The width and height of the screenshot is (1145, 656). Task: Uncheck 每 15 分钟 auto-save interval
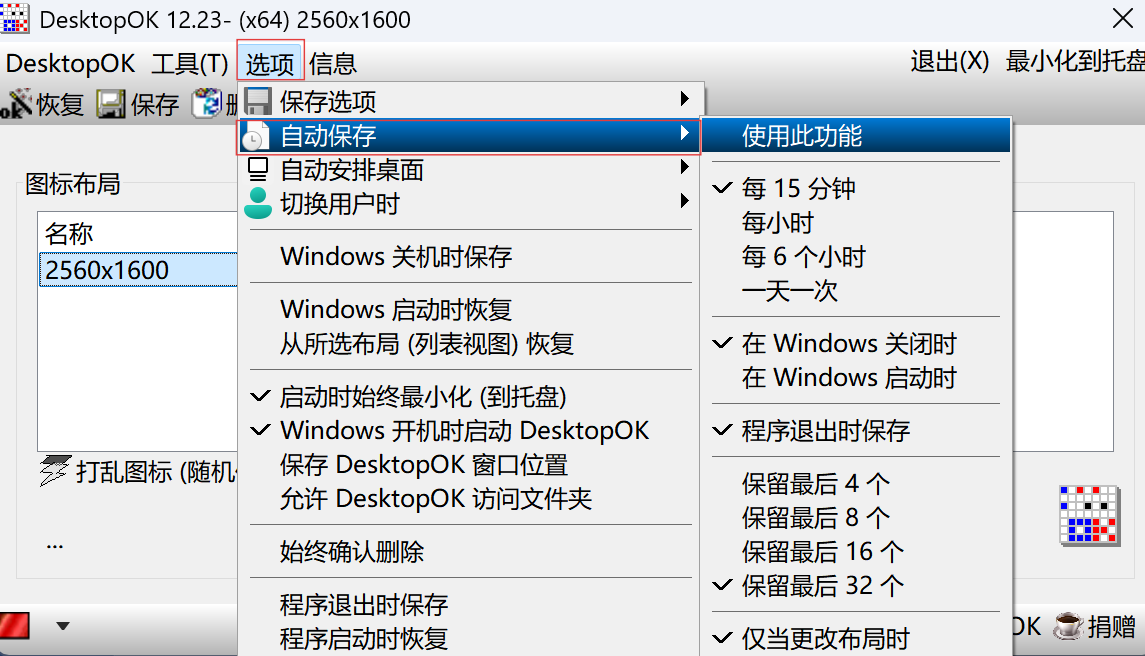tap(798, 189)
